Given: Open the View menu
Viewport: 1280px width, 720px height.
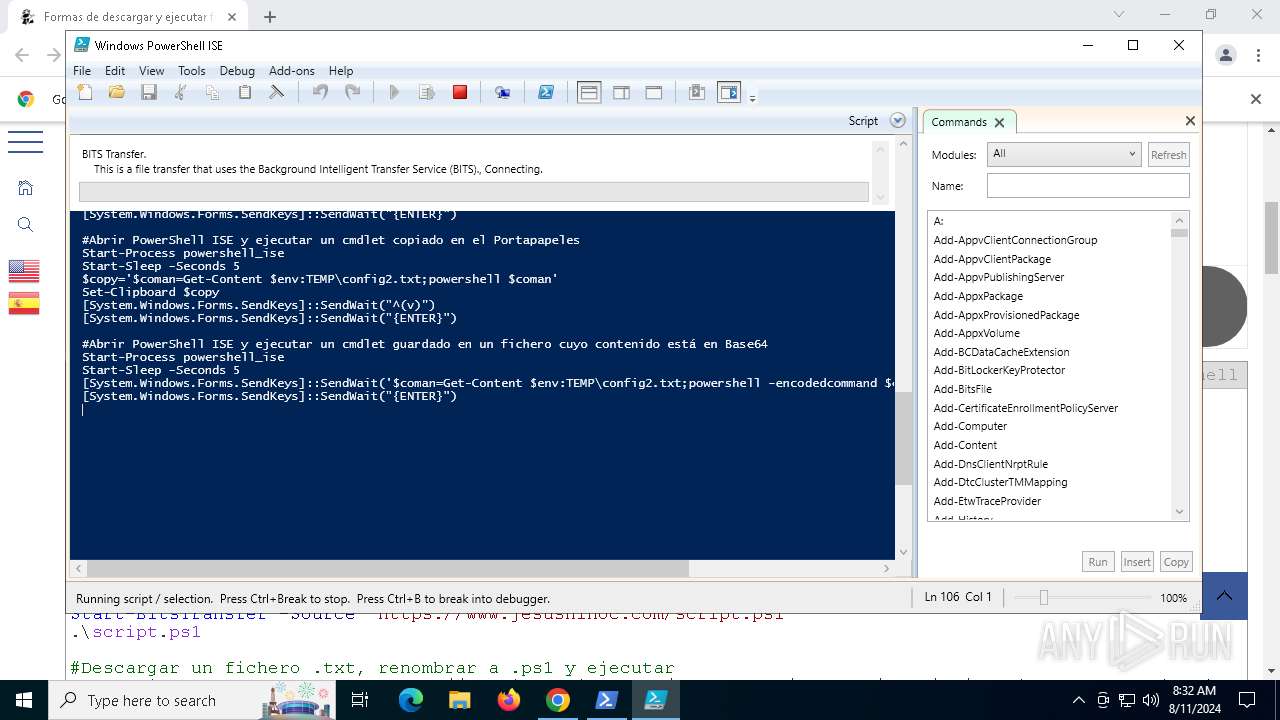Looking at the screenshot, I should (151, 70).
